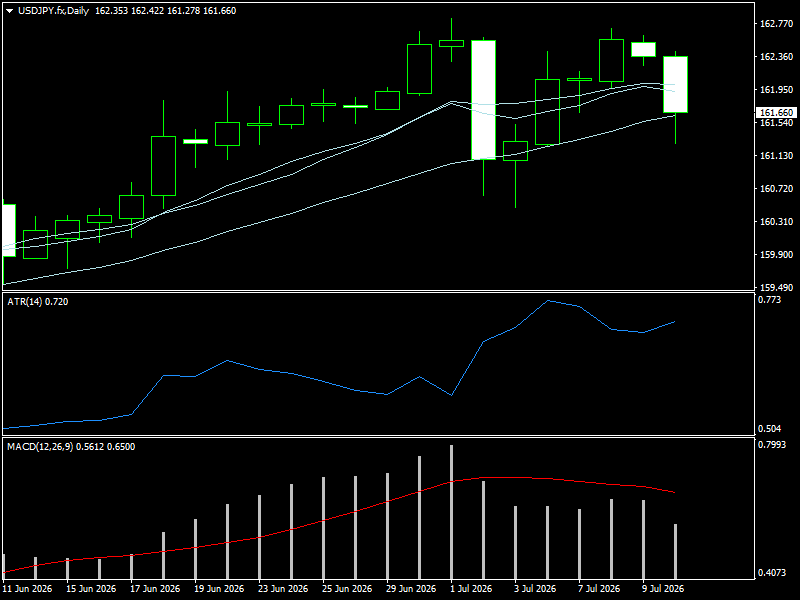
Task: Click ATR scale maximum 0.773
Action: 769,299
